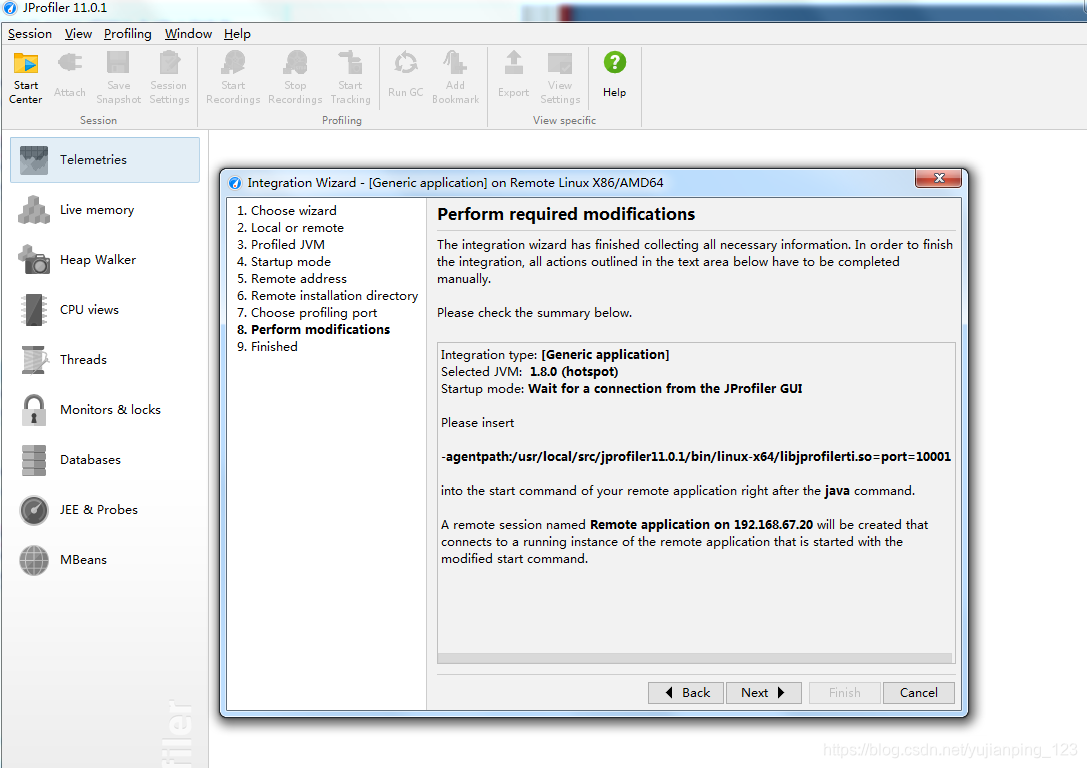Open the Threads sidebar section
The width and height of the screenshot is (1087, 768).
tap(105, 359)
